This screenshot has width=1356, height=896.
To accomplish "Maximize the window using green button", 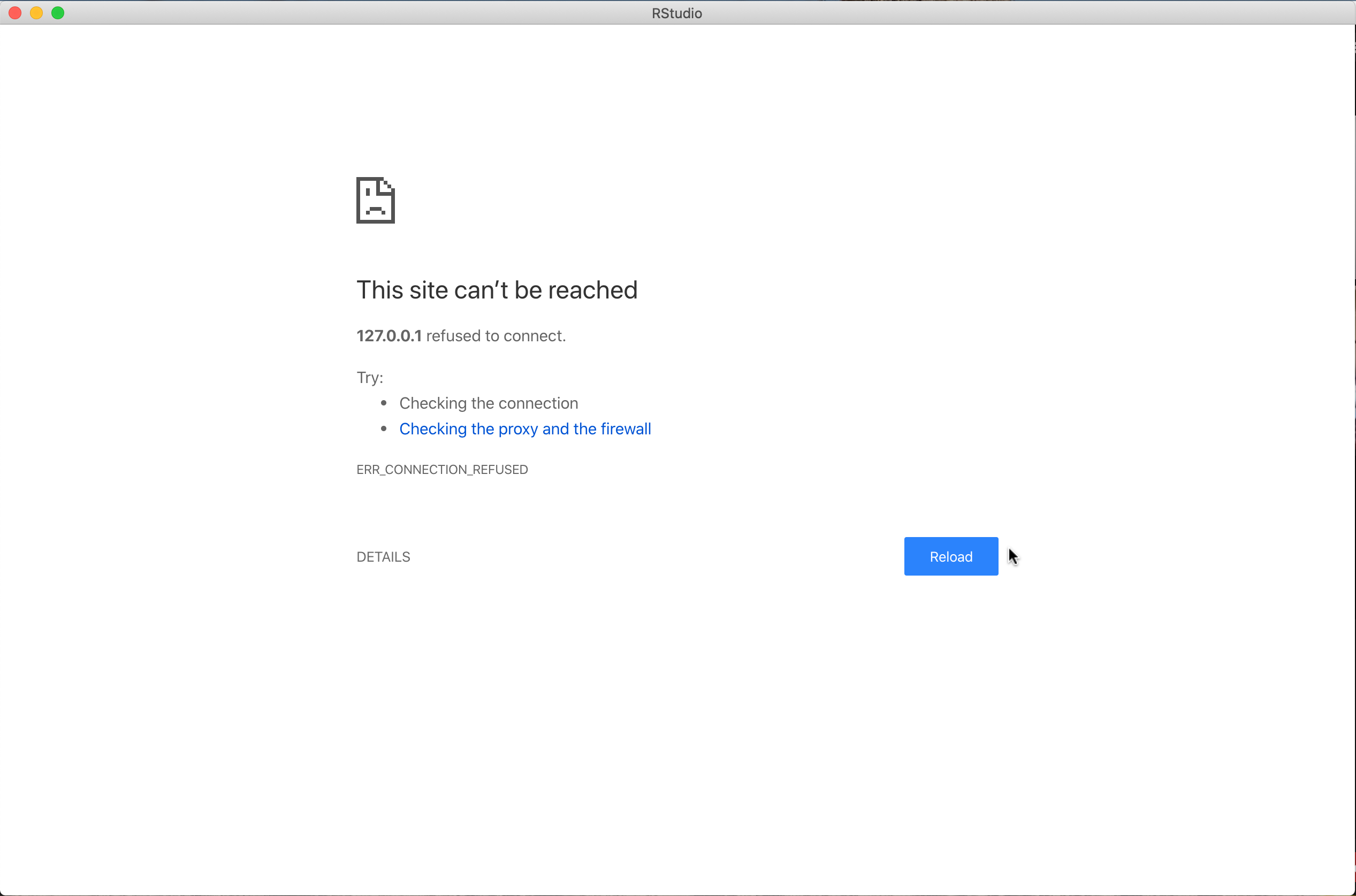I will pyautogui.click(x=58, y=13).
